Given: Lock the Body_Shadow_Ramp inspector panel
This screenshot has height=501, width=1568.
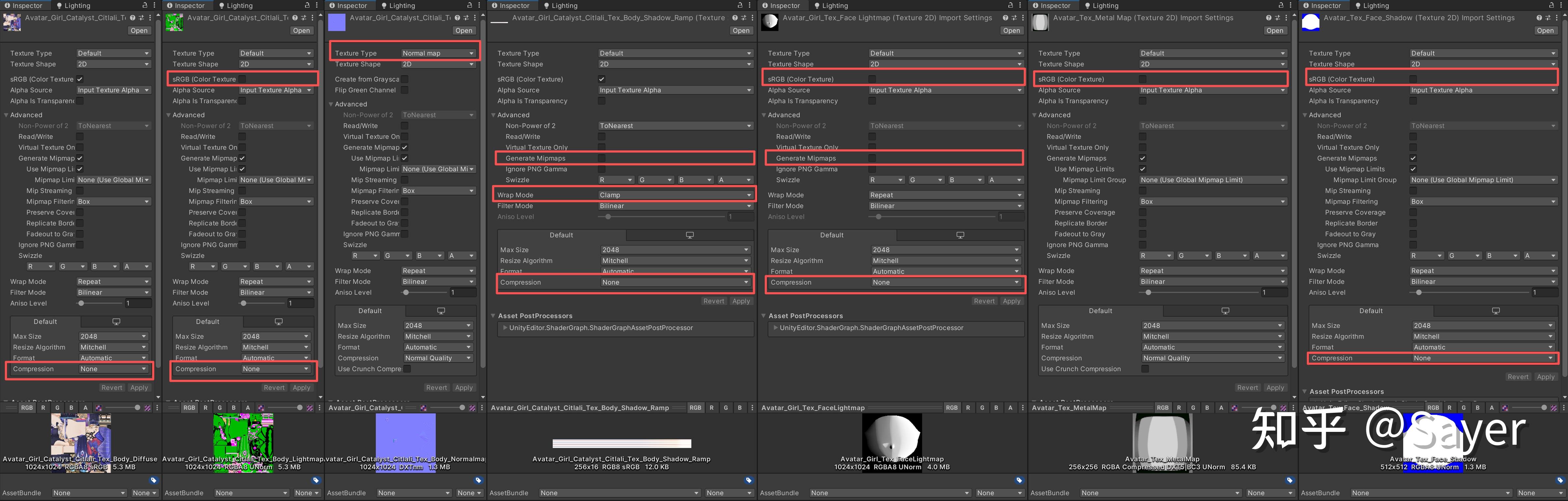Looking at the screenshot, I should (740, 6).
